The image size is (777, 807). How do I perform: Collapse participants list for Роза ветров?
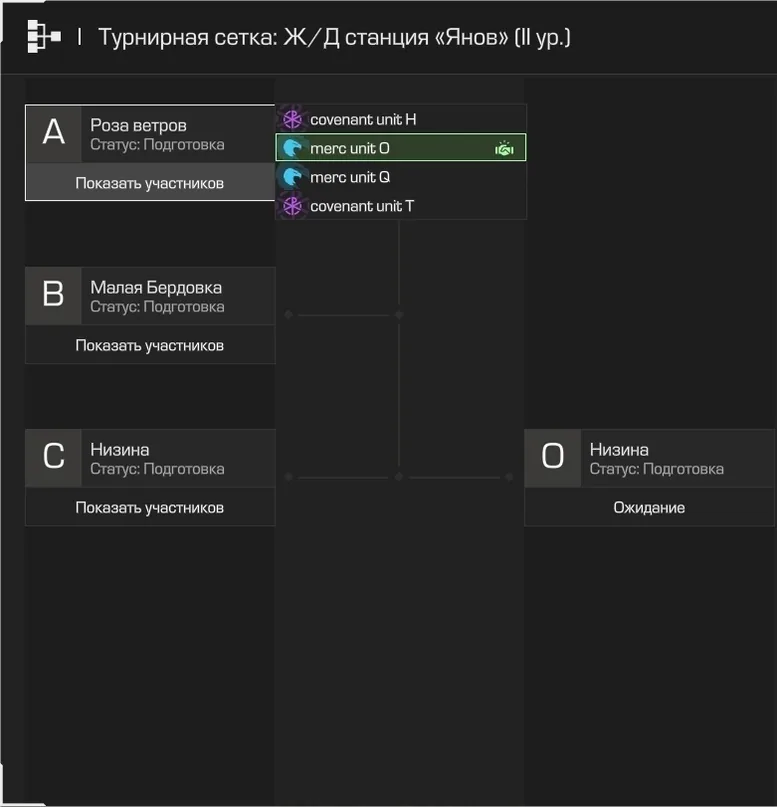pos(150,183)
